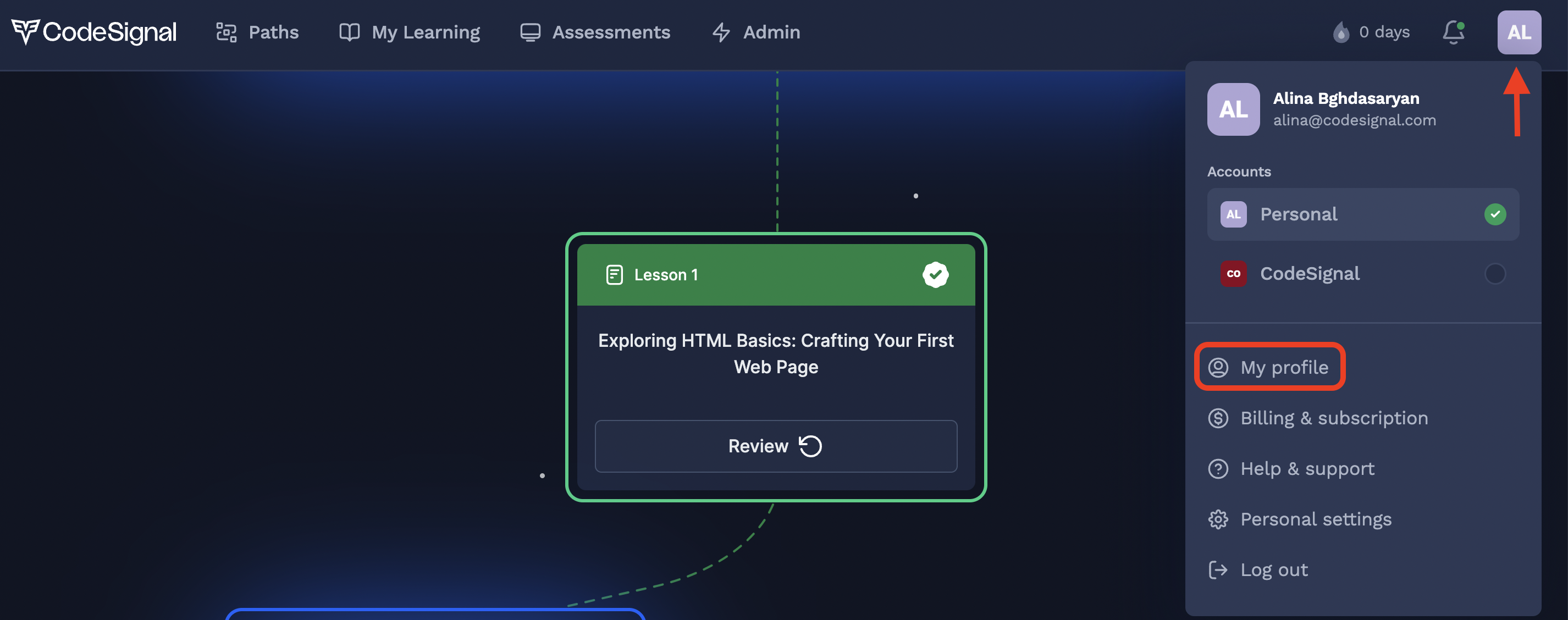Click the empty CodeSignal radio circle
Screen dimensions: 1568x620
1495,273
